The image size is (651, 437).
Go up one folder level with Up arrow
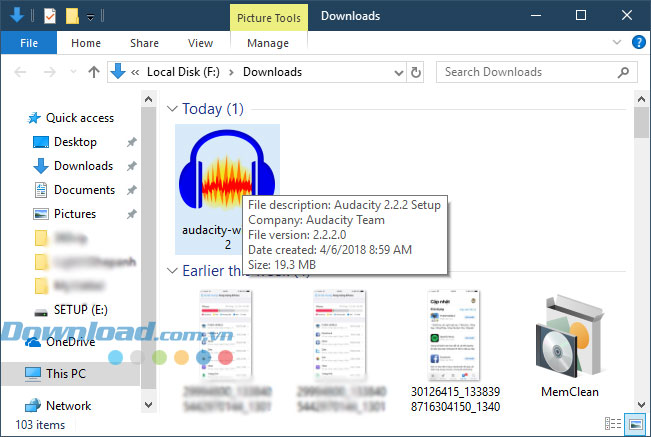[94, 72]
